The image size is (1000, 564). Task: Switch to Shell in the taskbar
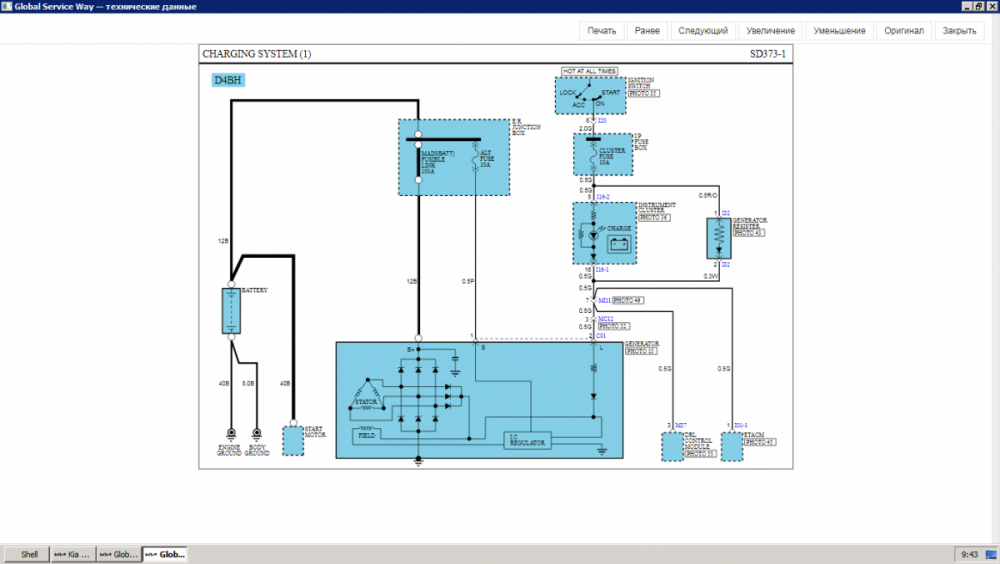coord(29,554)
